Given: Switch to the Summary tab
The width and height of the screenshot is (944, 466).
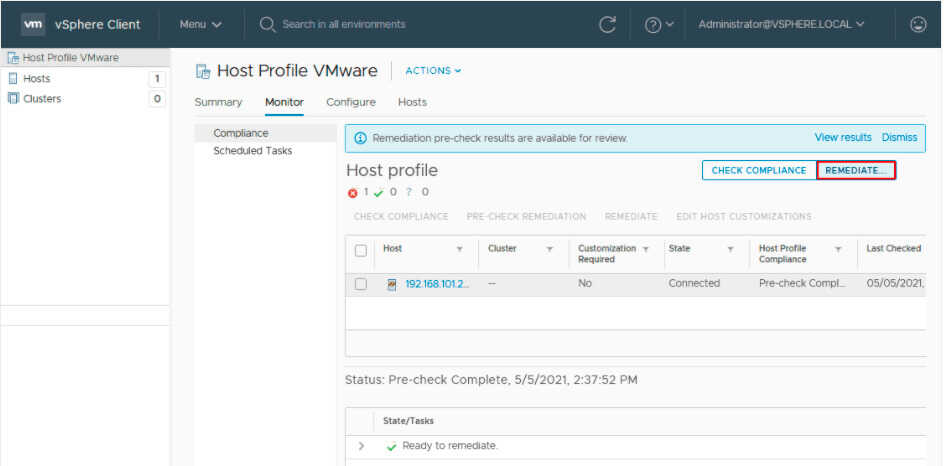Looking at the screenshot, I should [218, 102].
